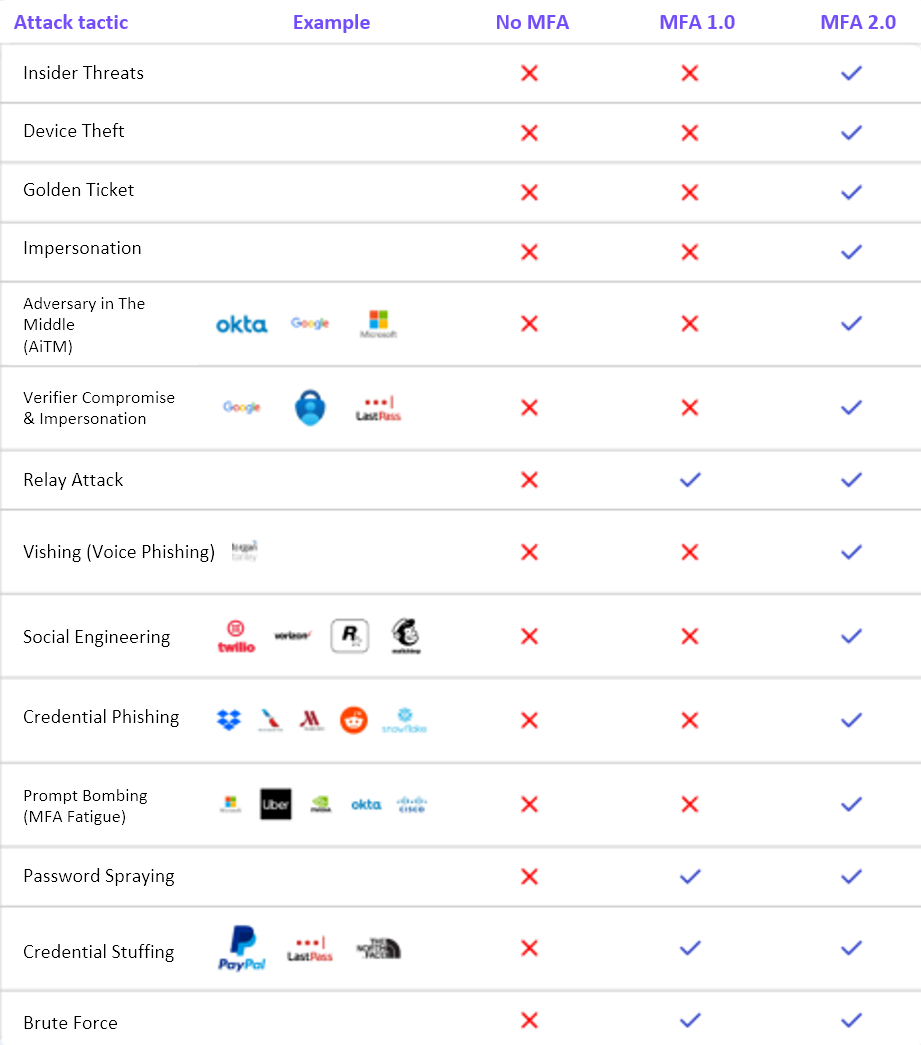
Task: Click the Golden Ticket row label
Action: click(79, 190)
